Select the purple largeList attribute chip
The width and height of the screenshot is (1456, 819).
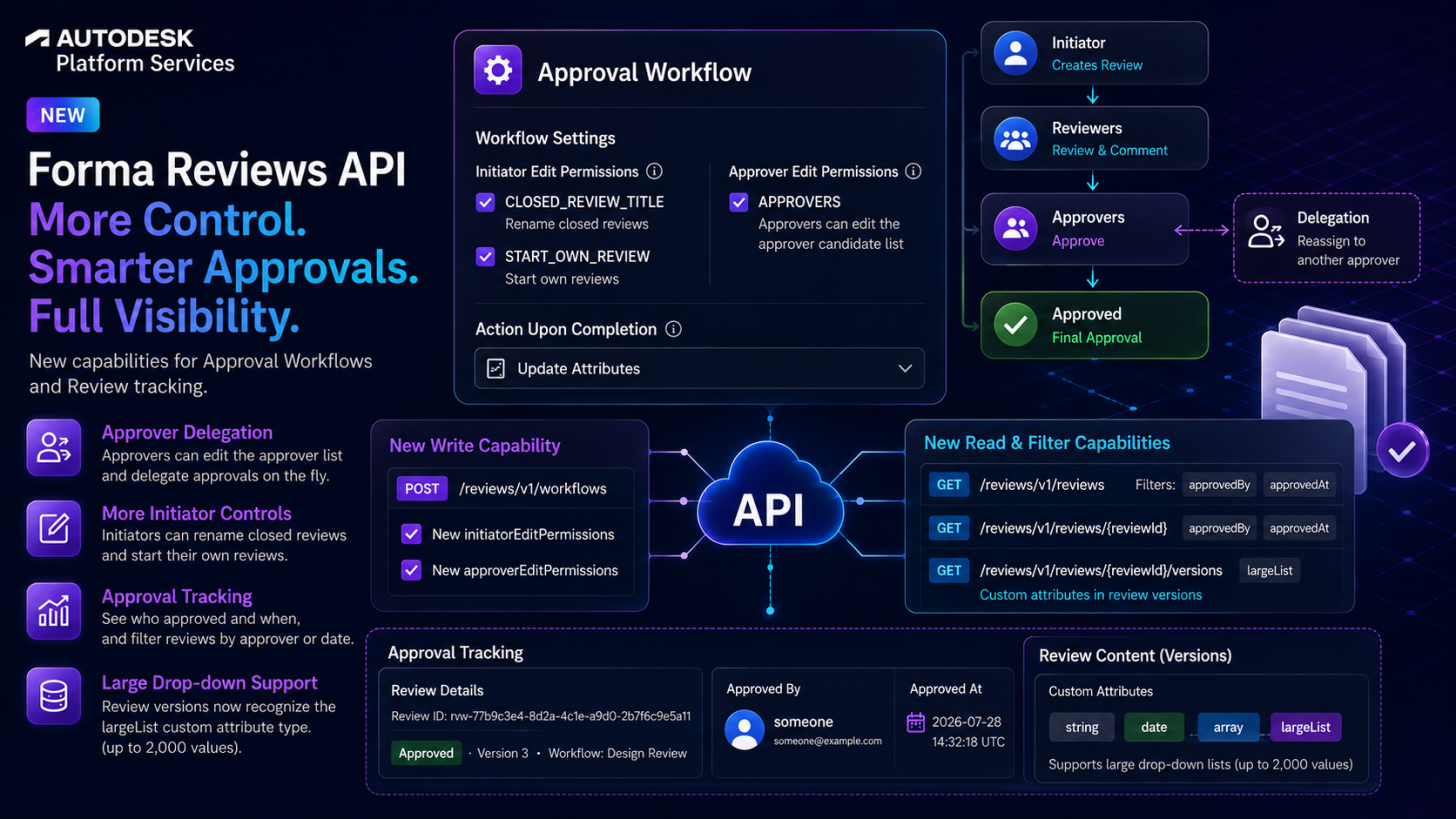tap(1306, 727)
